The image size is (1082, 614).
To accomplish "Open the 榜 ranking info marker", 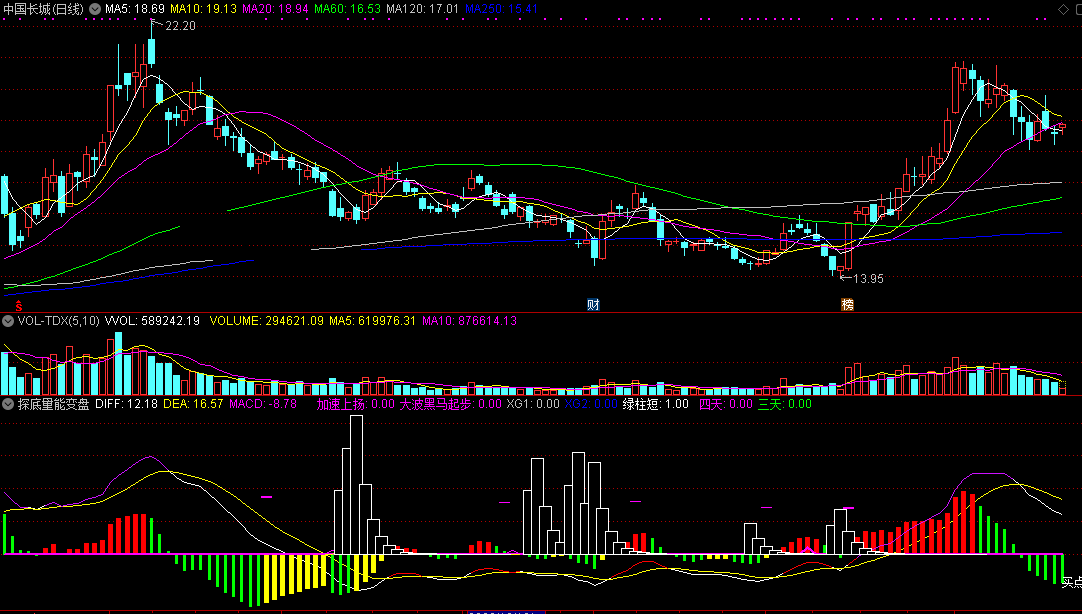I will [x=847, y=305].
